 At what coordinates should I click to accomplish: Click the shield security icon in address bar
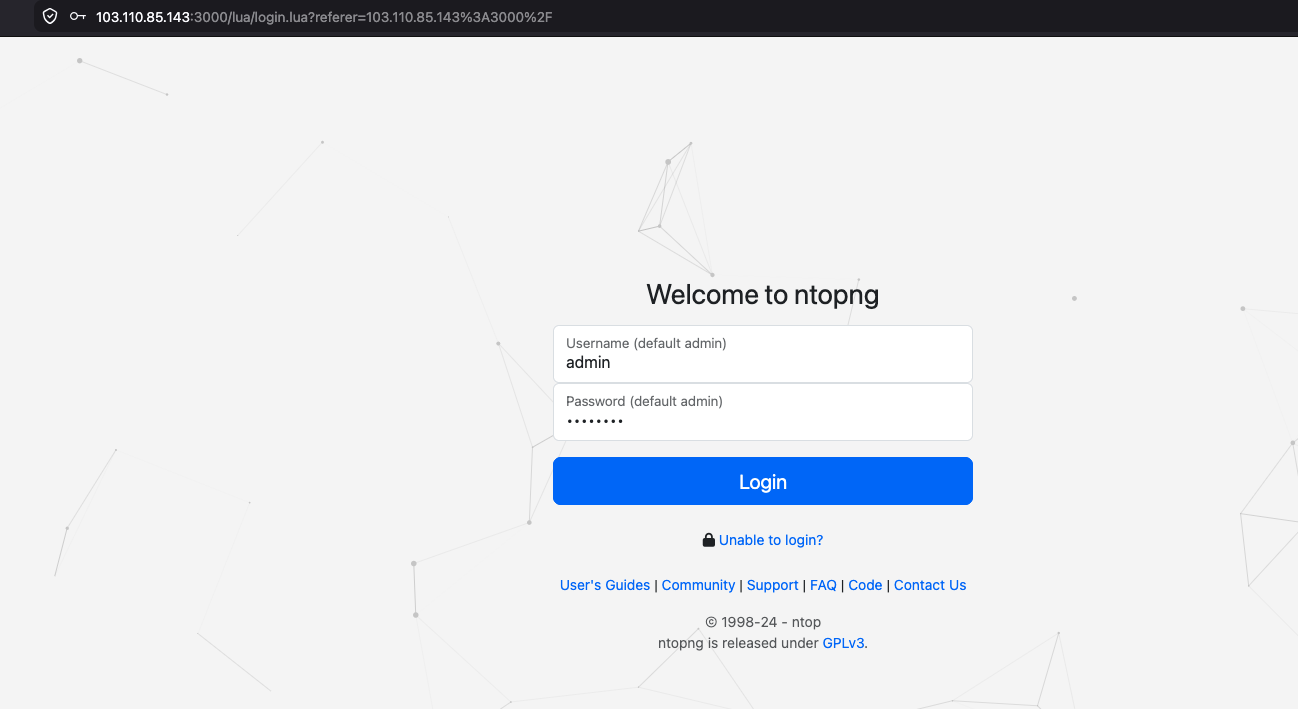click(x=50, y=17)
